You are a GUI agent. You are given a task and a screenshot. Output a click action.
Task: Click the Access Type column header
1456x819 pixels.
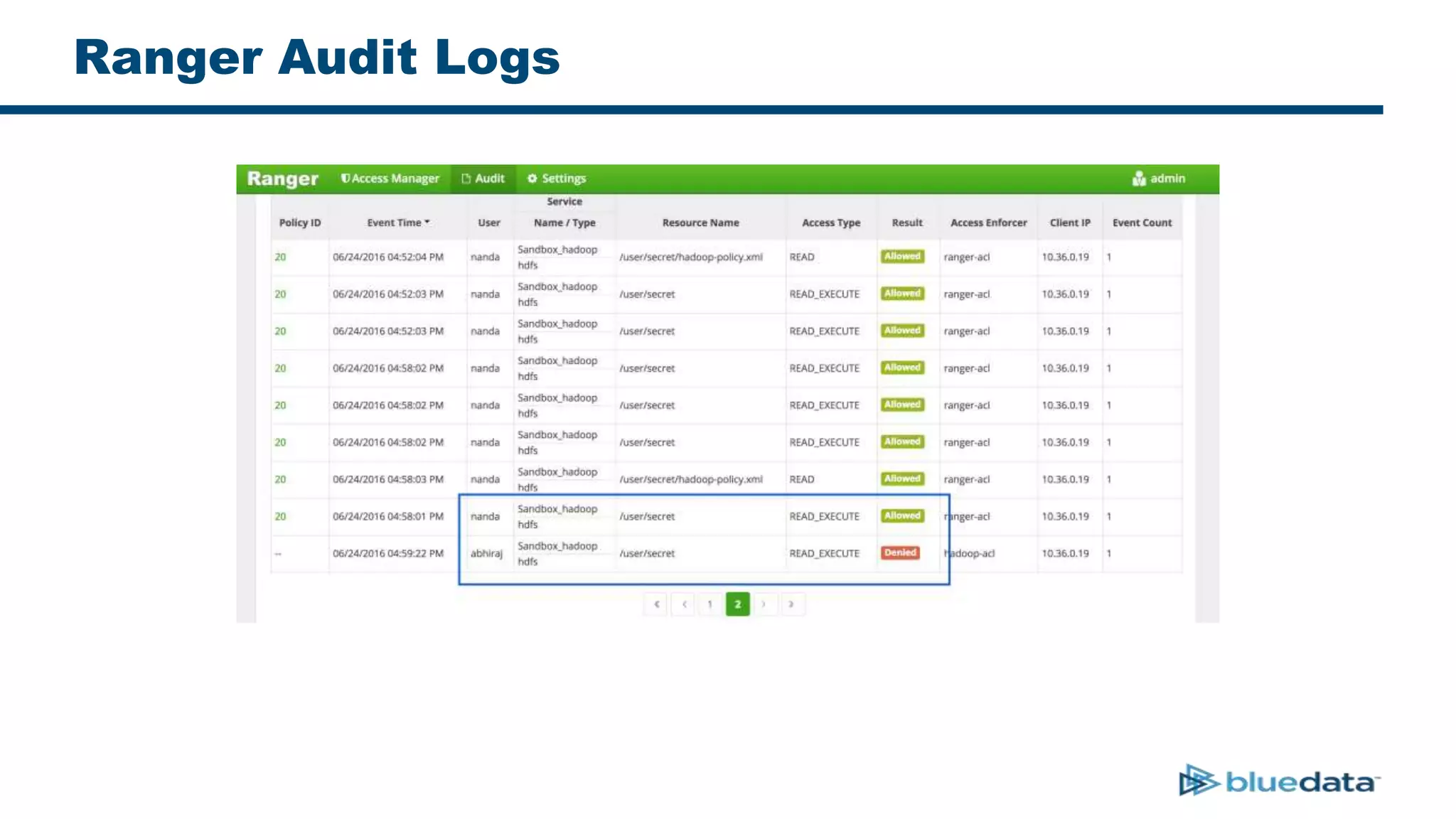click(x=831, y=223)
